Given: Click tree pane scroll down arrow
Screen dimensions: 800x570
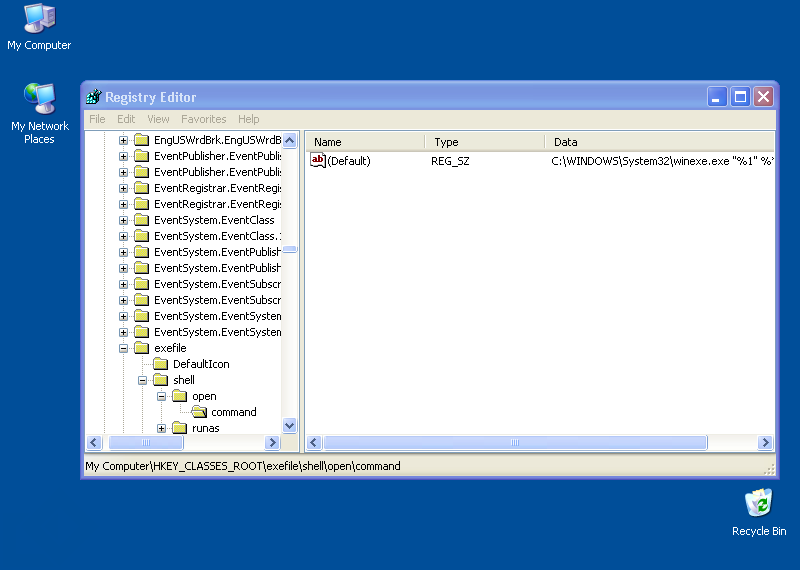Looking at the screenshot, I should pyautogui.click(x=290, y=426).
